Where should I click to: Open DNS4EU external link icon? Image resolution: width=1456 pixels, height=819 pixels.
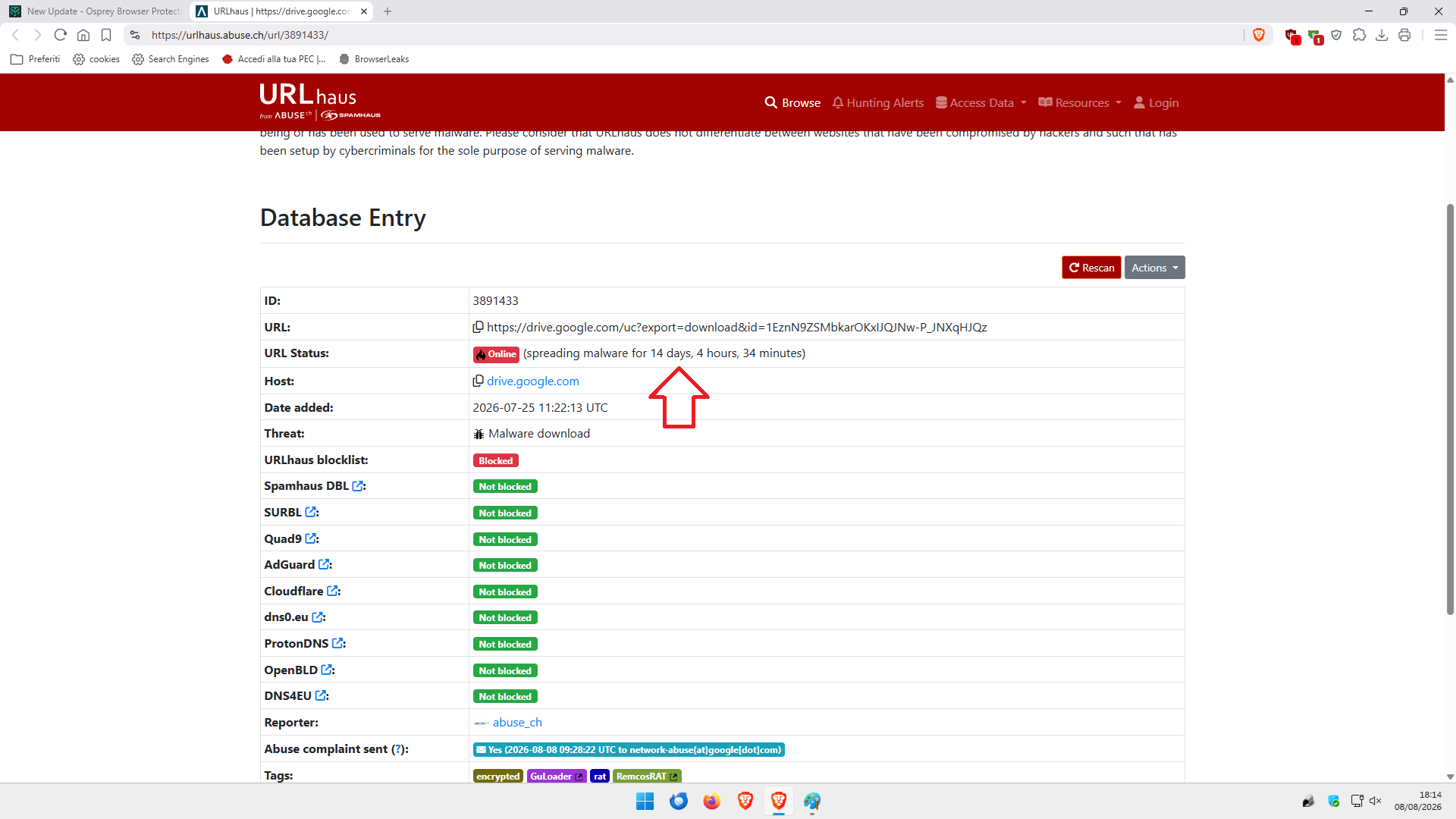pos(321,696)
